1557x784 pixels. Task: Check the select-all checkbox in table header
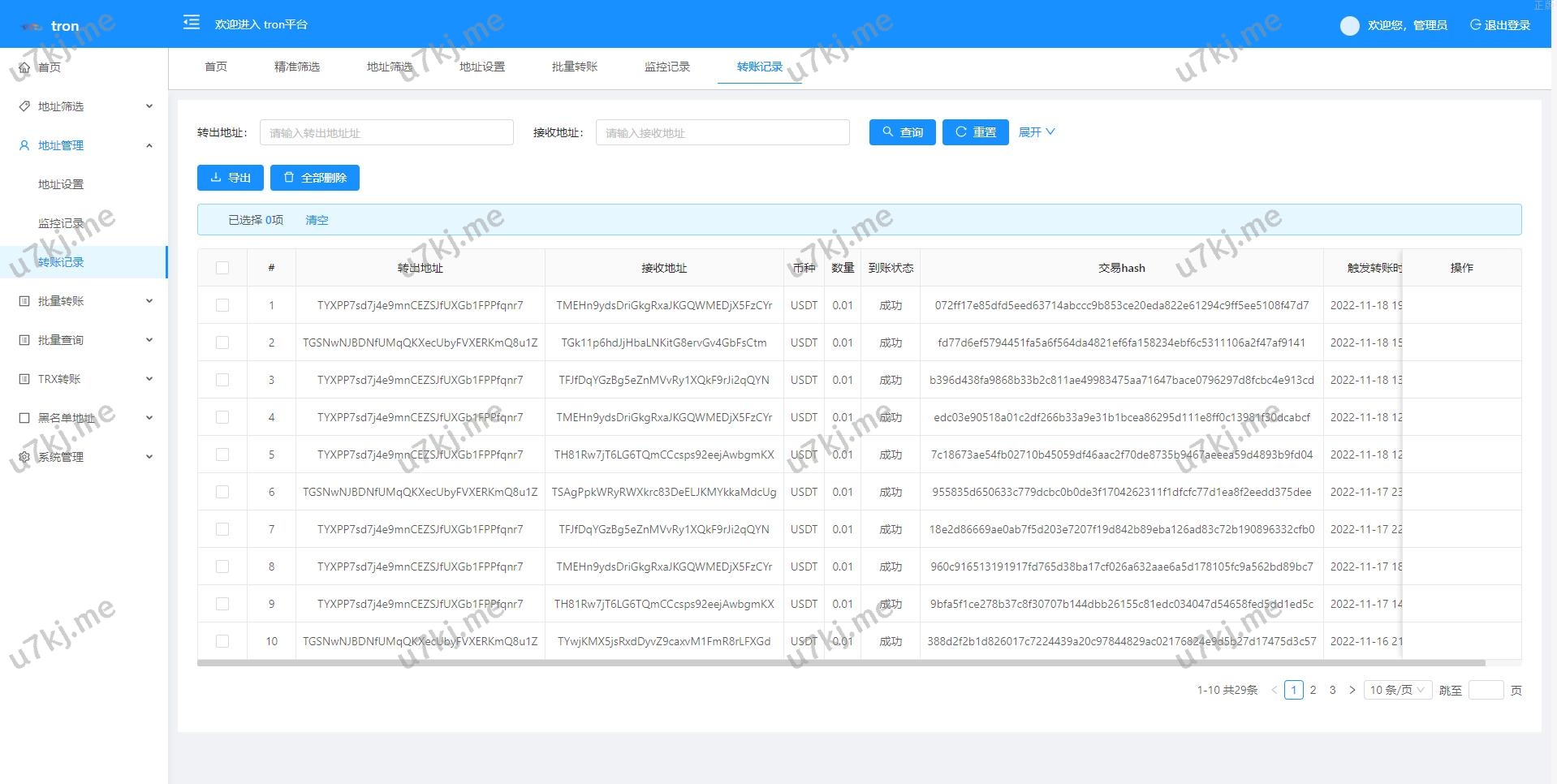point(222,267)
